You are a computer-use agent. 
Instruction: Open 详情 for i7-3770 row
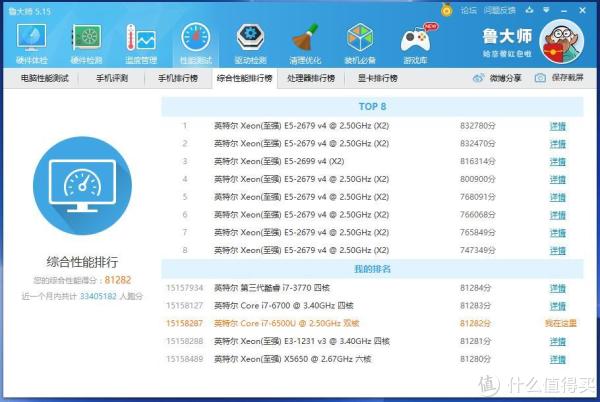point(558,288)
